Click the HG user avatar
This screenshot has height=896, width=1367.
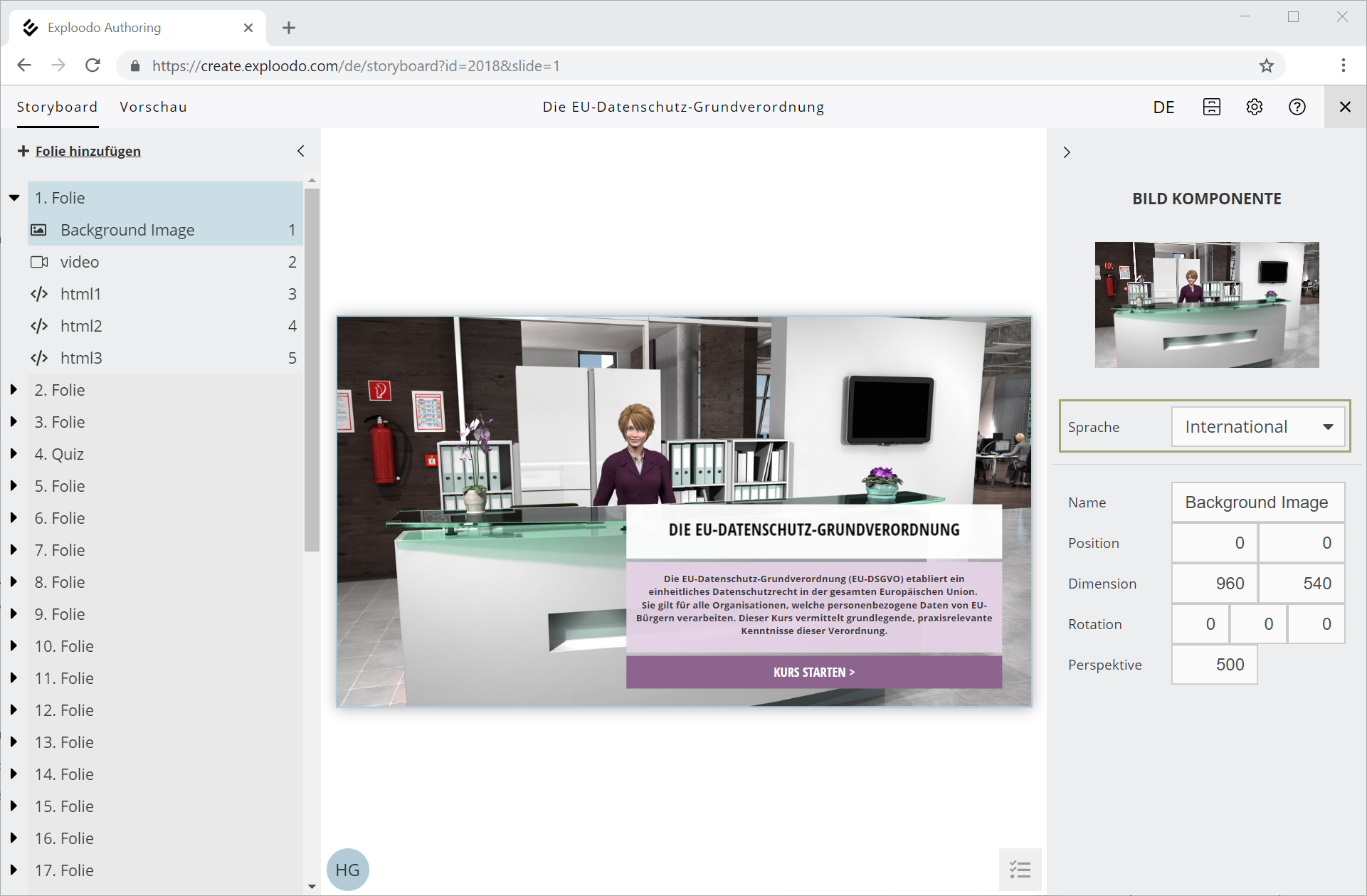click(x=347, y=869)
